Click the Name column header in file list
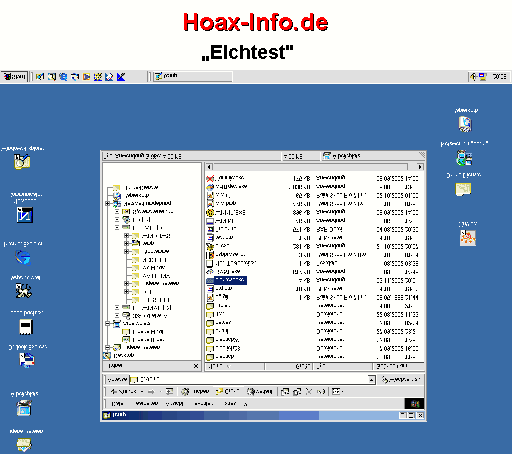The height and width of the screenshot is (454, 512). click(x=235, y=366)
